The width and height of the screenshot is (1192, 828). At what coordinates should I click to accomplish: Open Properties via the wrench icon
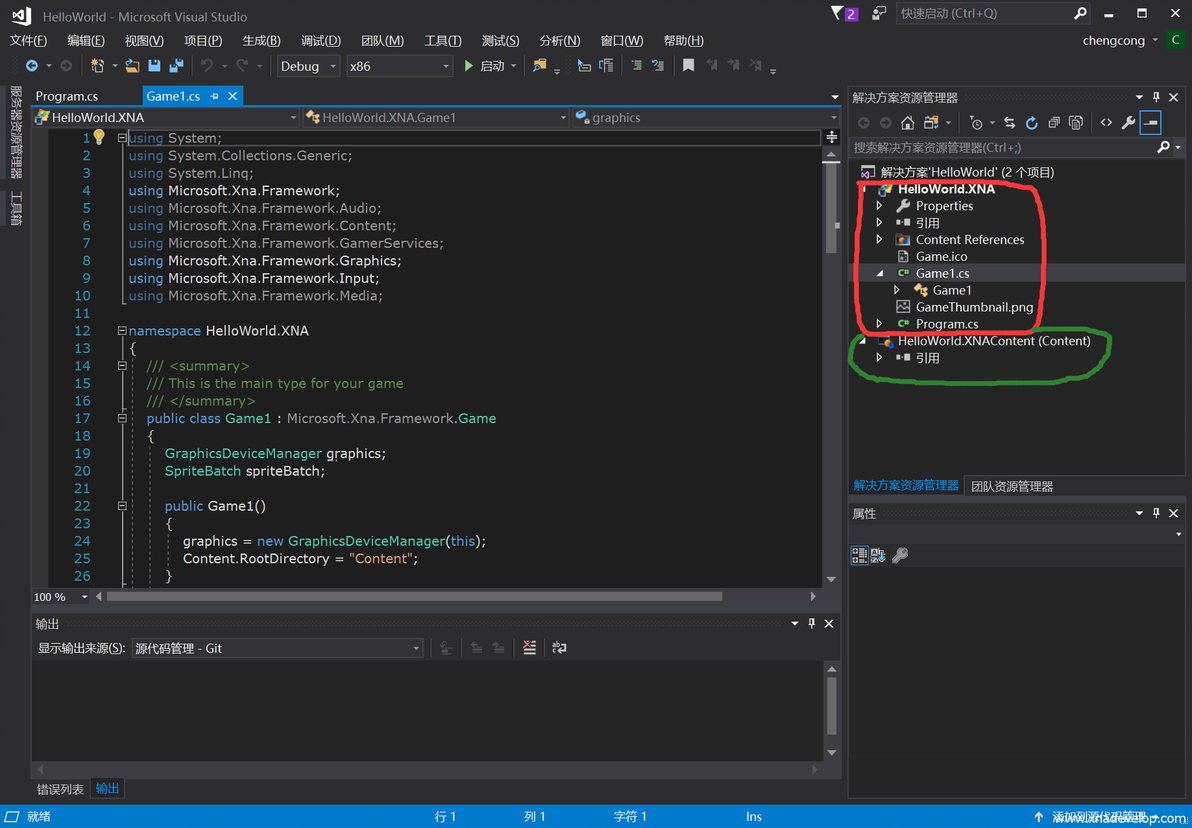coord(1128,122)
